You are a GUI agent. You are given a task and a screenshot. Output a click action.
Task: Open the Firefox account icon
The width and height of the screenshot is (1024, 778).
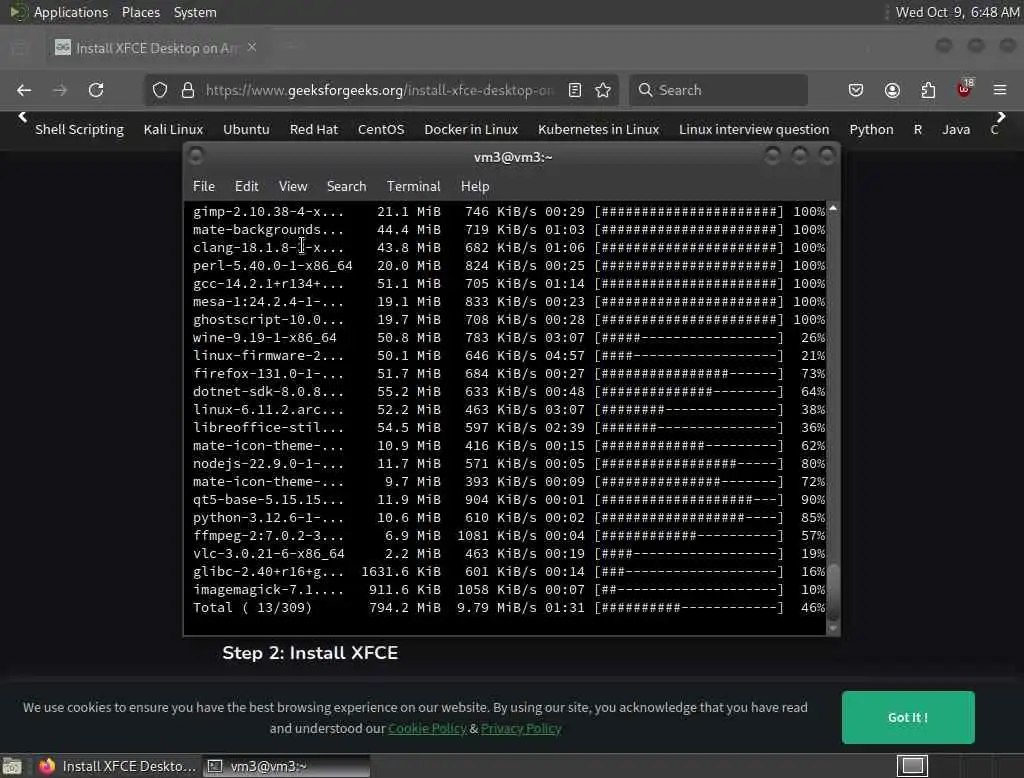pyautogui.click(x=892, y=90)
